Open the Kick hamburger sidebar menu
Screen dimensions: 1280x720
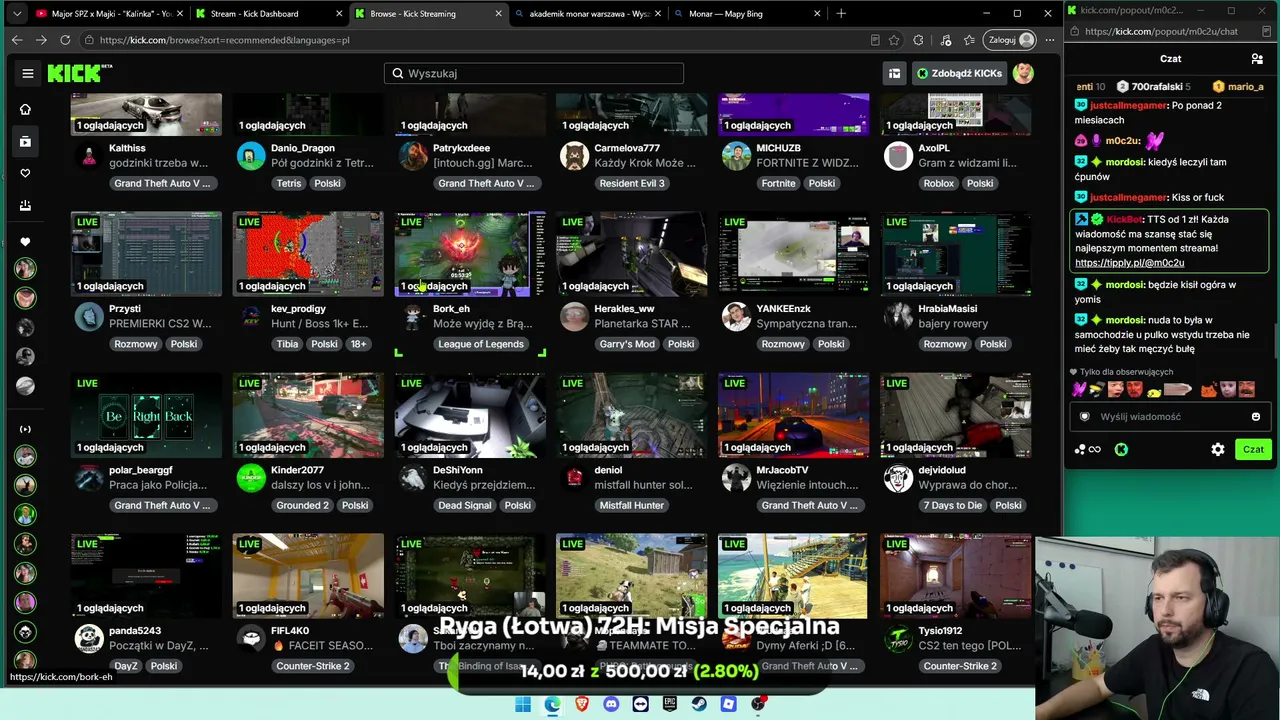pos(28,73)
